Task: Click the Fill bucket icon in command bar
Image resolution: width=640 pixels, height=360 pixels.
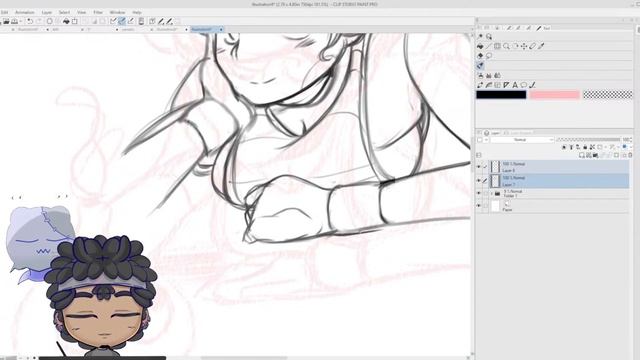Action: click(66, 21)
